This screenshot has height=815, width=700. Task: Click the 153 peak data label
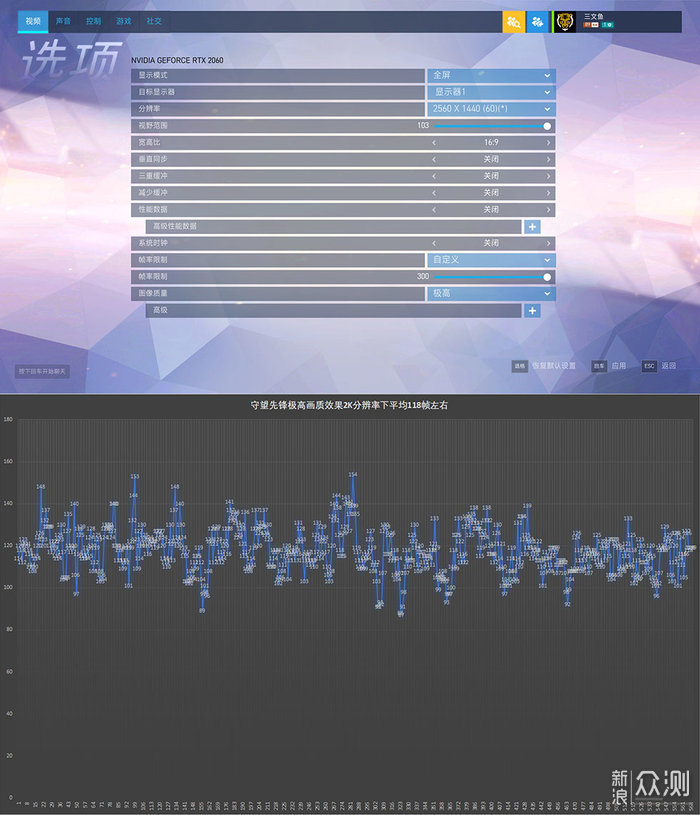point(135,476)
